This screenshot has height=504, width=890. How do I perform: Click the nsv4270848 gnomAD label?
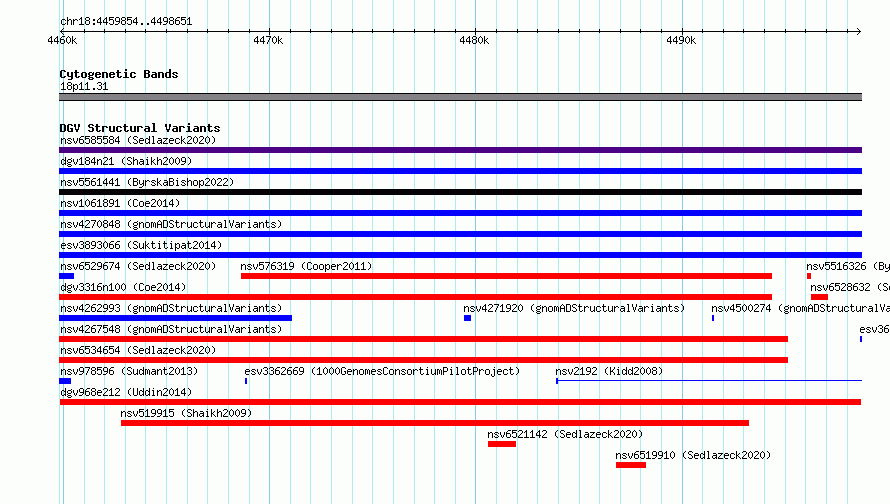pyautogui.click(x=171, y=224)
